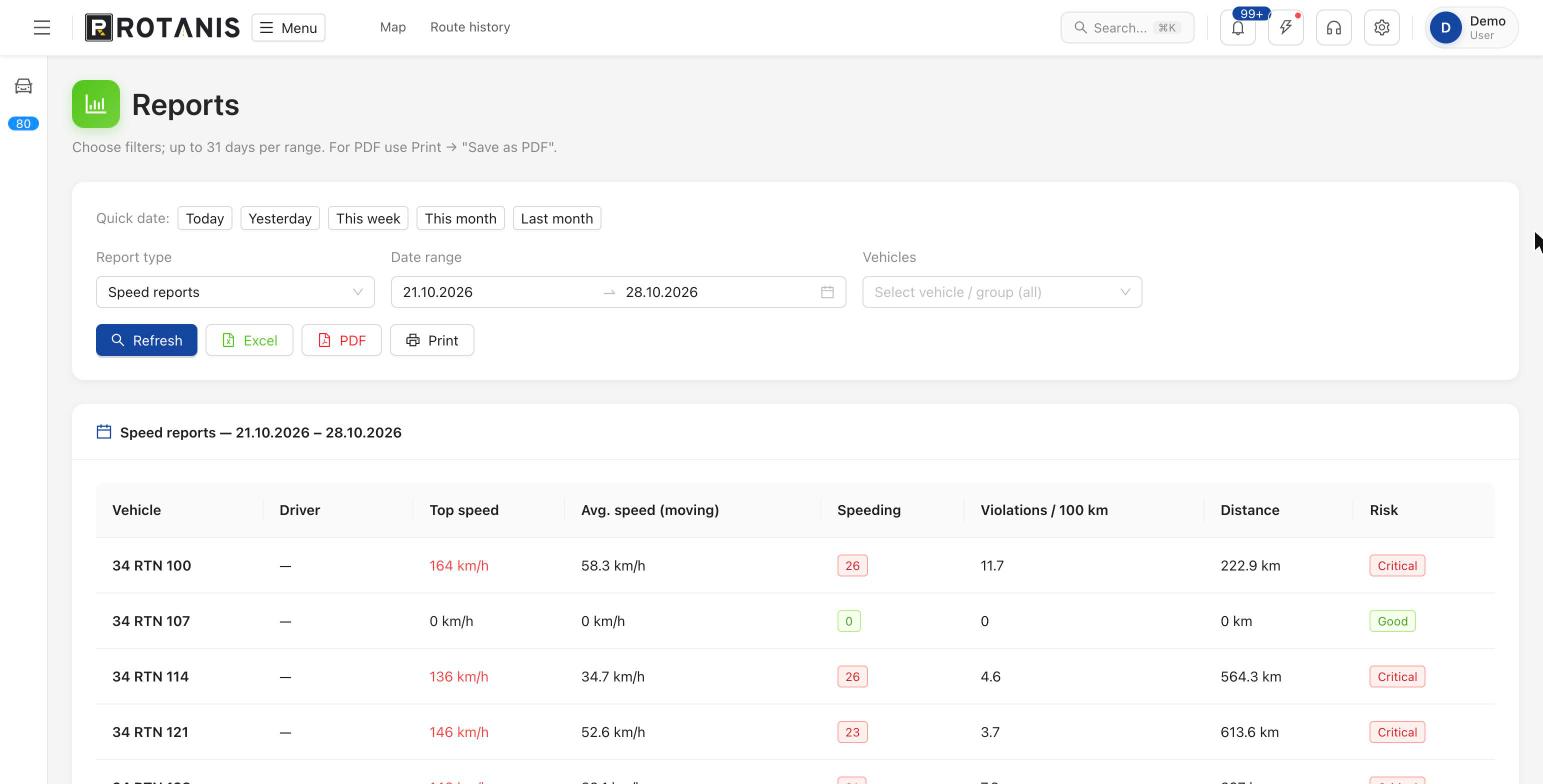This screenshot has width=1543, height=784.
Task: Open the settings gear icon
Action: pos(1382,28)
